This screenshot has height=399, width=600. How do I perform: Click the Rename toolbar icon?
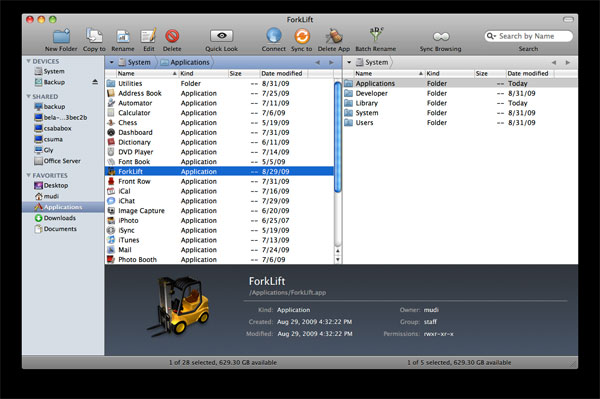[x=123, y=36]
